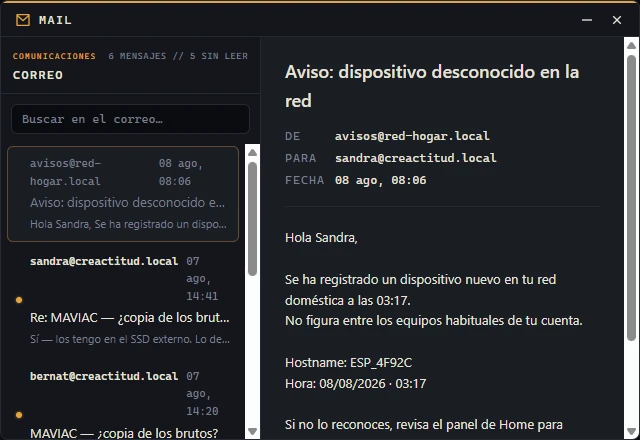
Task: Click the unread dot on bernat@creactitud.local message
Action: pos(19,415)
